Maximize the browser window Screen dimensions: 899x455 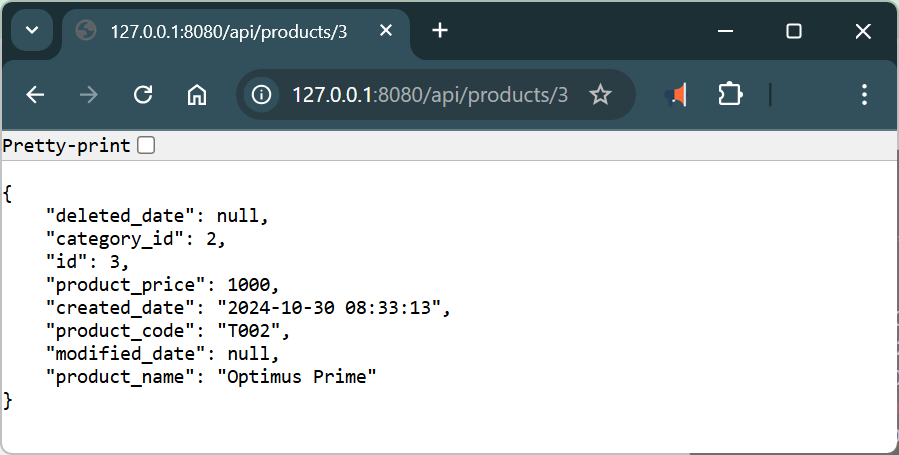tap(794, 31)
